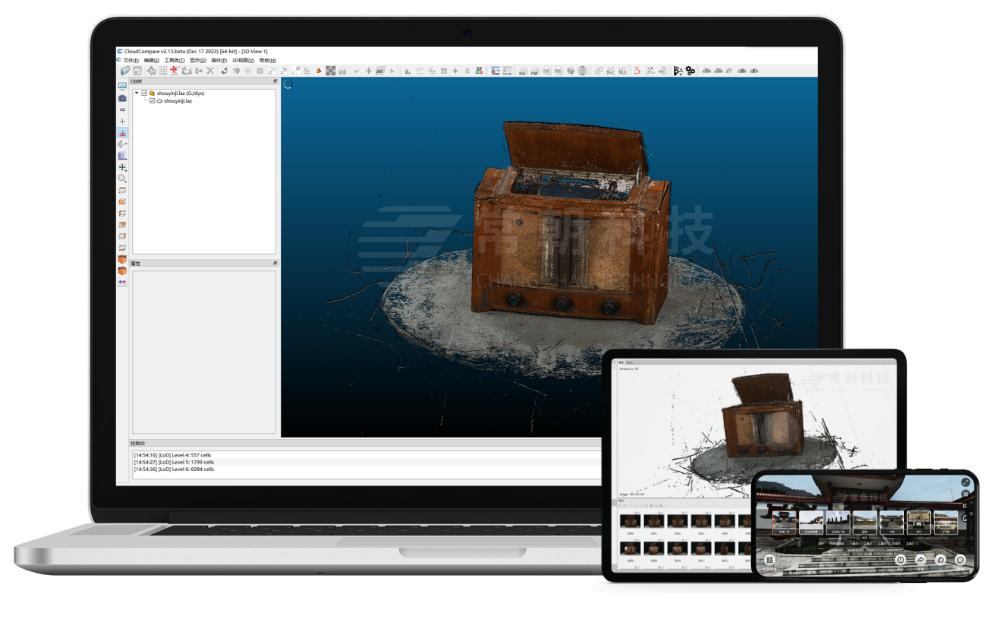Select the child shouyinji.laz cloud entry

pyautogui.click(x=177, y=101)
